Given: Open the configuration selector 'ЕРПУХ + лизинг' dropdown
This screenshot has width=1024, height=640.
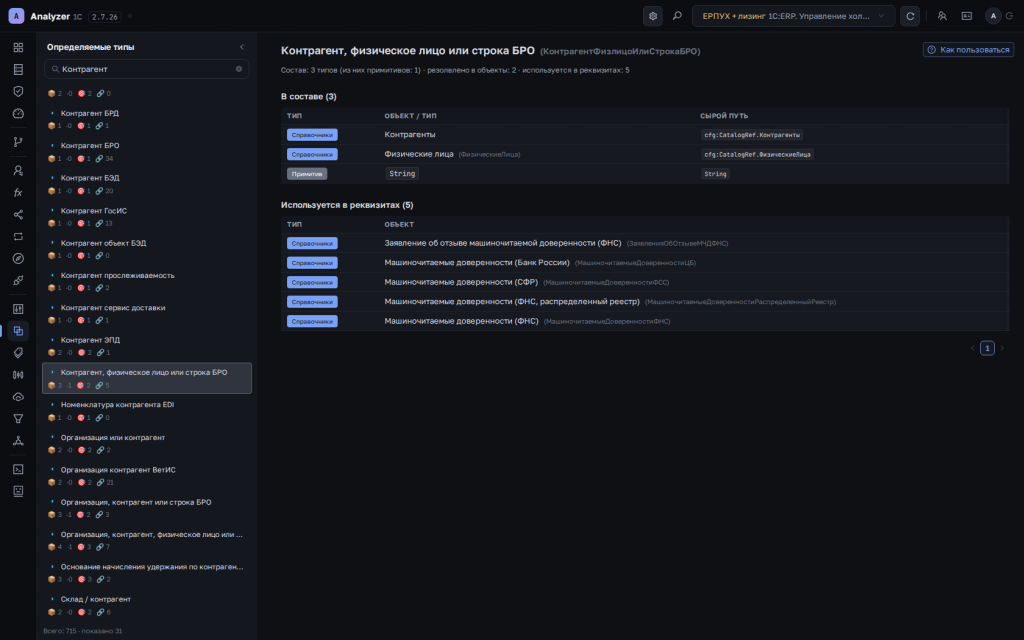Looking at the screenshot, I should click(793, 16).
